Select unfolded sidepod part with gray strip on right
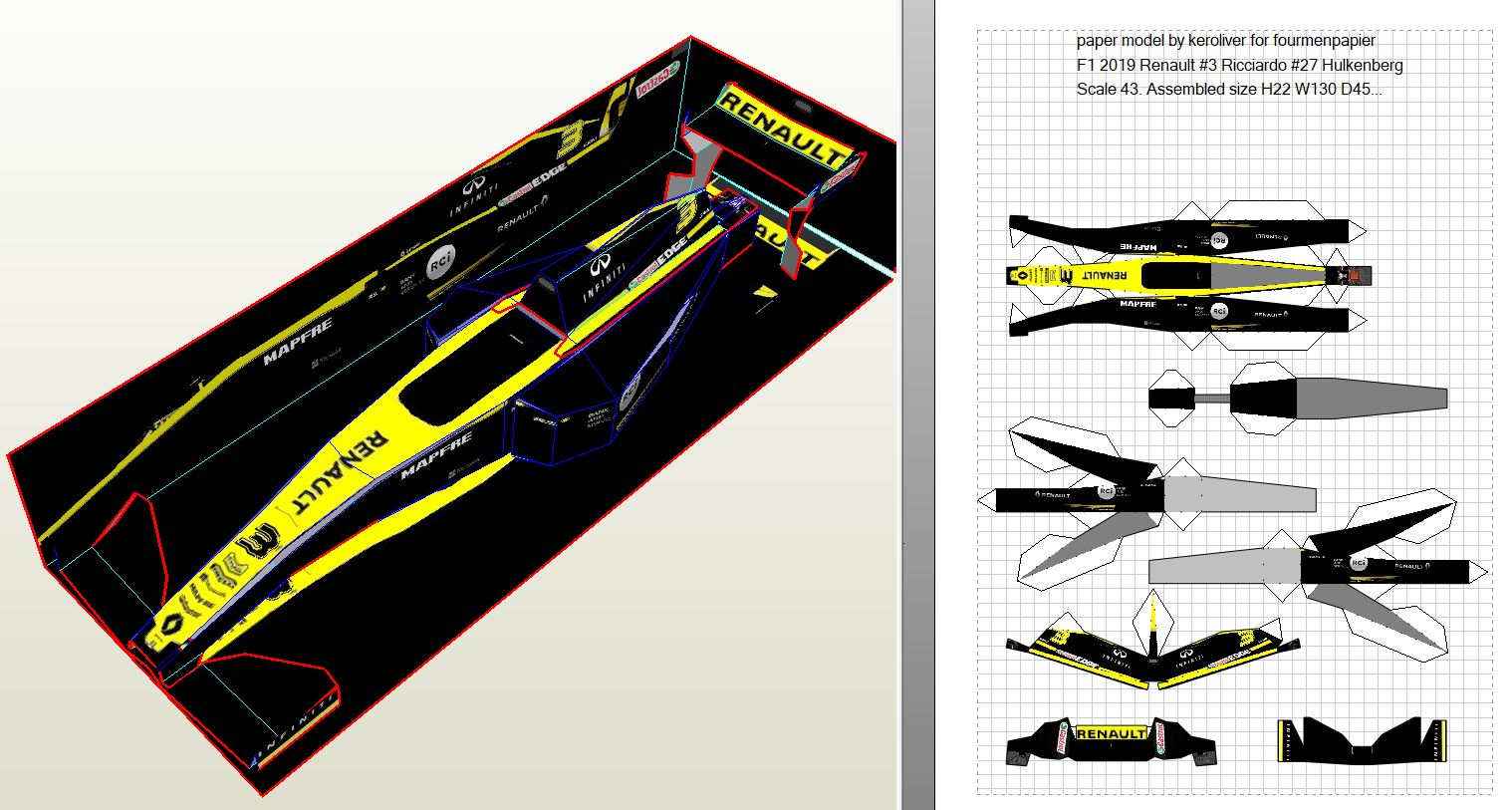The height and width of the screenshot is (810, 1512). click(x=1155, y=498)
